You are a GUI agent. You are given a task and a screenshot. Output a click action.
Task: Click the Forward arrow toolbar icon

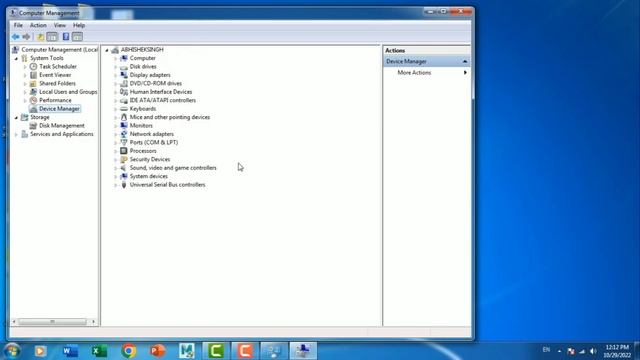pyautogui.click(x=26, y=37)
